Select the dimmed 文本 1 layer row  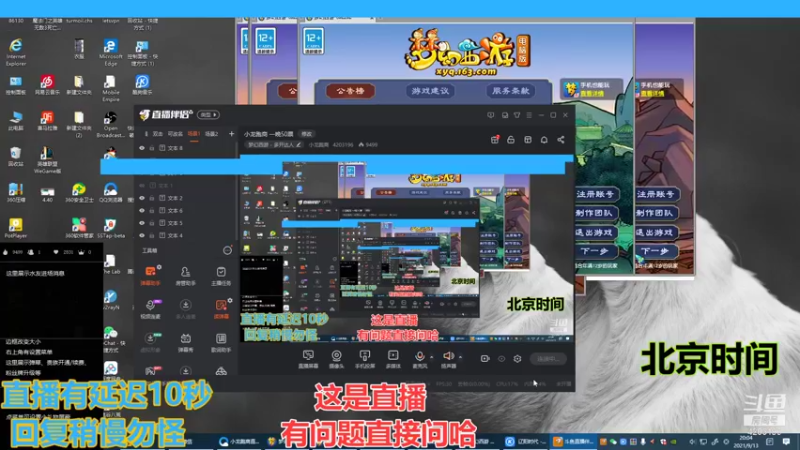pyautogui.click(x=185, y=186)
